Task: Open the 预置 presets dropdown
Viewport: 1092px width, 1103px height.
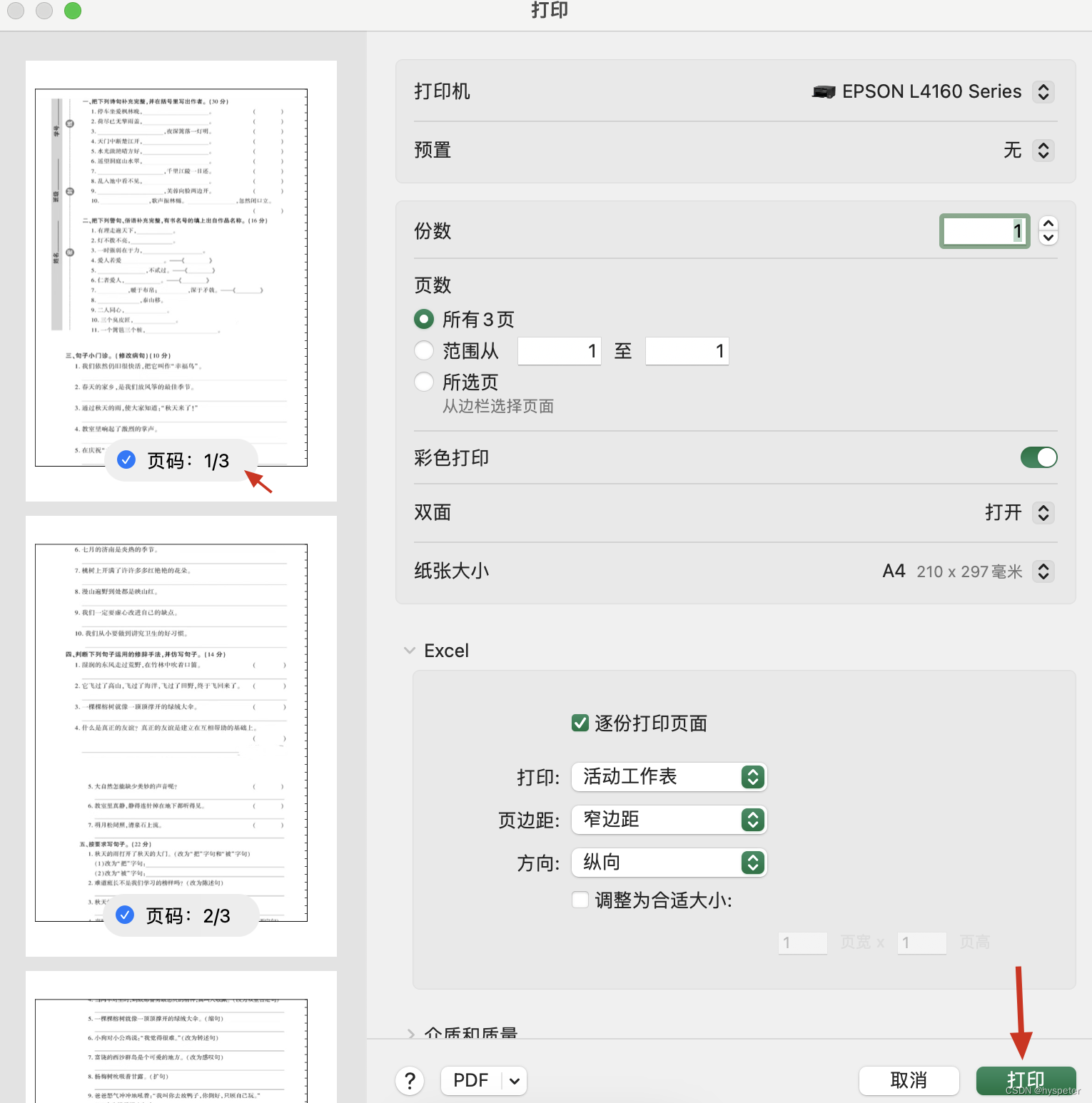Action: (x=1043, y=151)
